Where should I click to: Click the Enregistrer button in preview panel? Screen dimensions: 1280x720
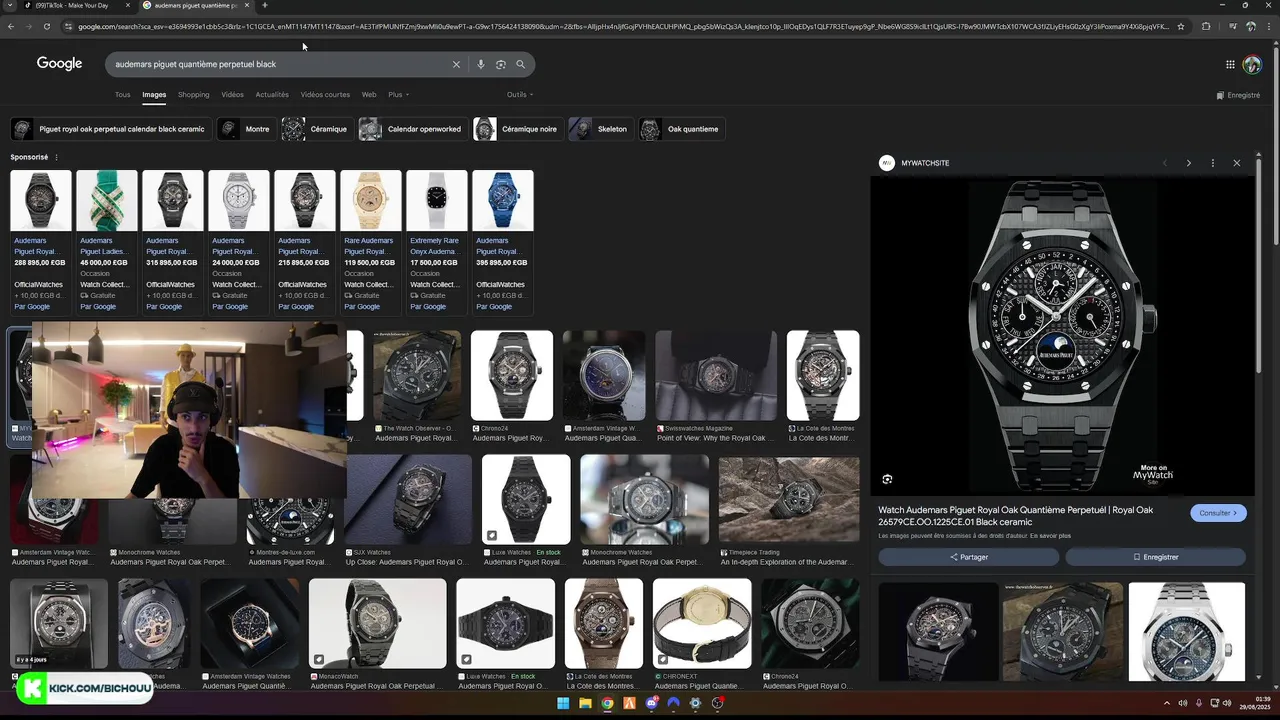coord(1155,557)
